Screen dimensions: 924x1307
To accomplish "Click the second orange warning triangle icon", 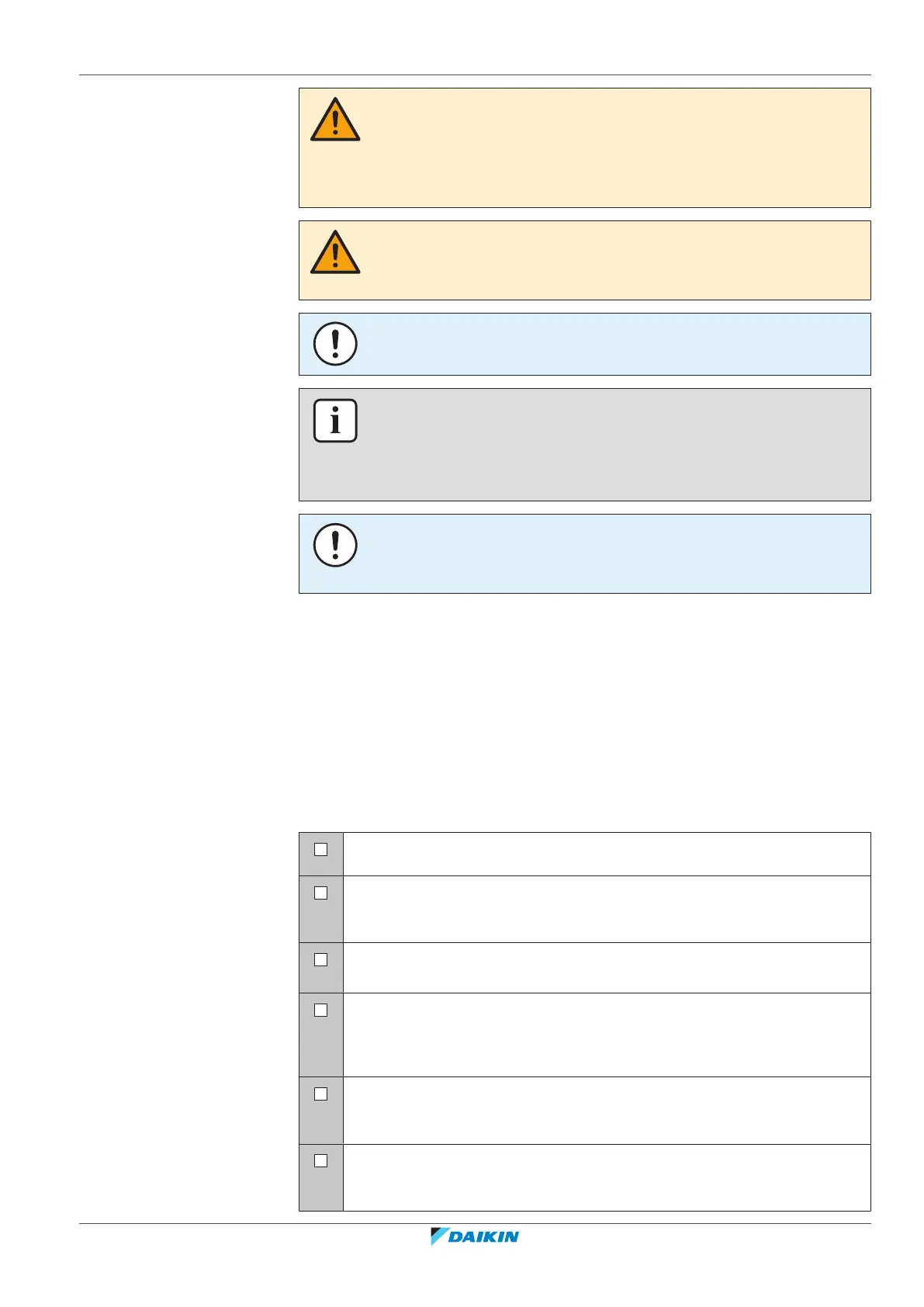I will click(x=335, y=254).
